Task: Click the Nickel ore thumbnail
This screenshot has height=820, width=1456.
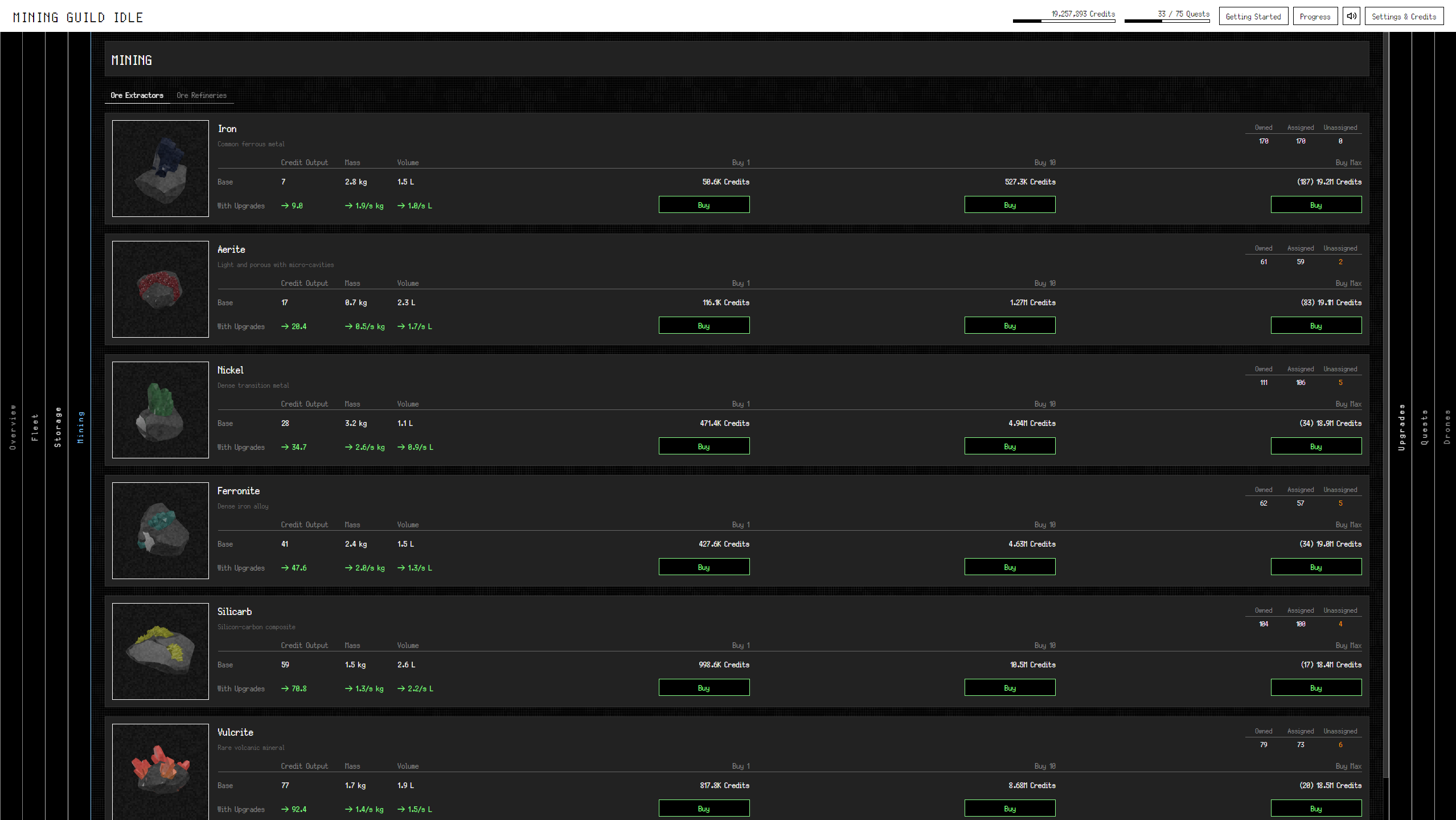Action: point(161,410)
